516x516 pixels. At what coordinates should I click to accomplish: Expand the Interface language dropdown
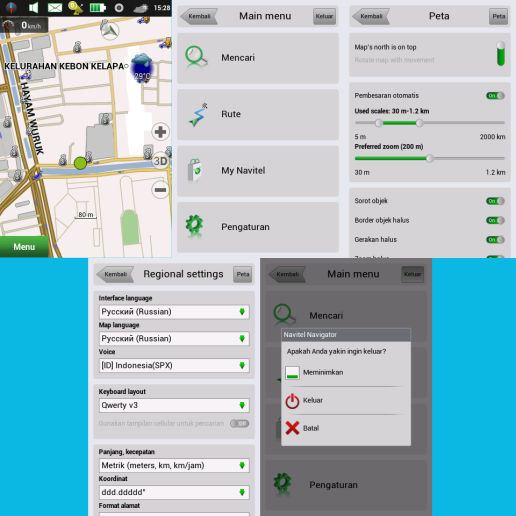click(x=174, y=312)
